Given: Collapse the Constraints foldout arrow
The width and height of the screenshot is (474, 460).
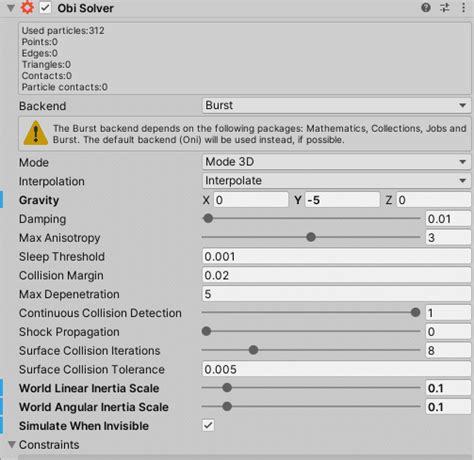Looking at the screenshot, I should point(12,444).
